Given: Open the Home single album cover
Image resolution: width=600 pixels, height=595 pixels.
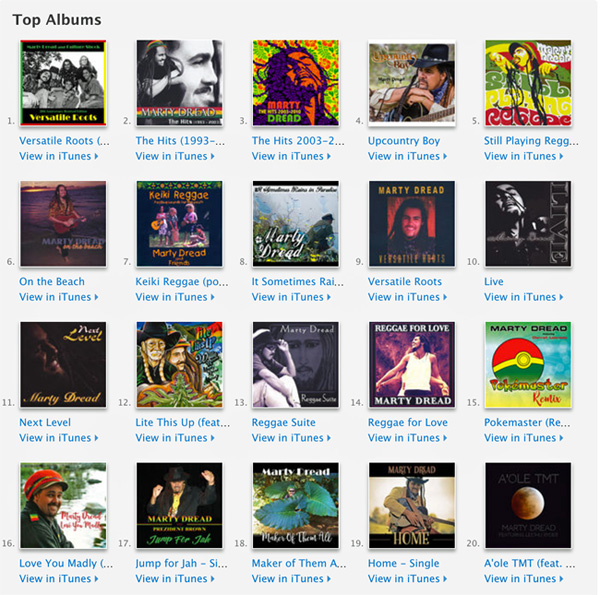Looking at the screenshot, I should (412, 505).
